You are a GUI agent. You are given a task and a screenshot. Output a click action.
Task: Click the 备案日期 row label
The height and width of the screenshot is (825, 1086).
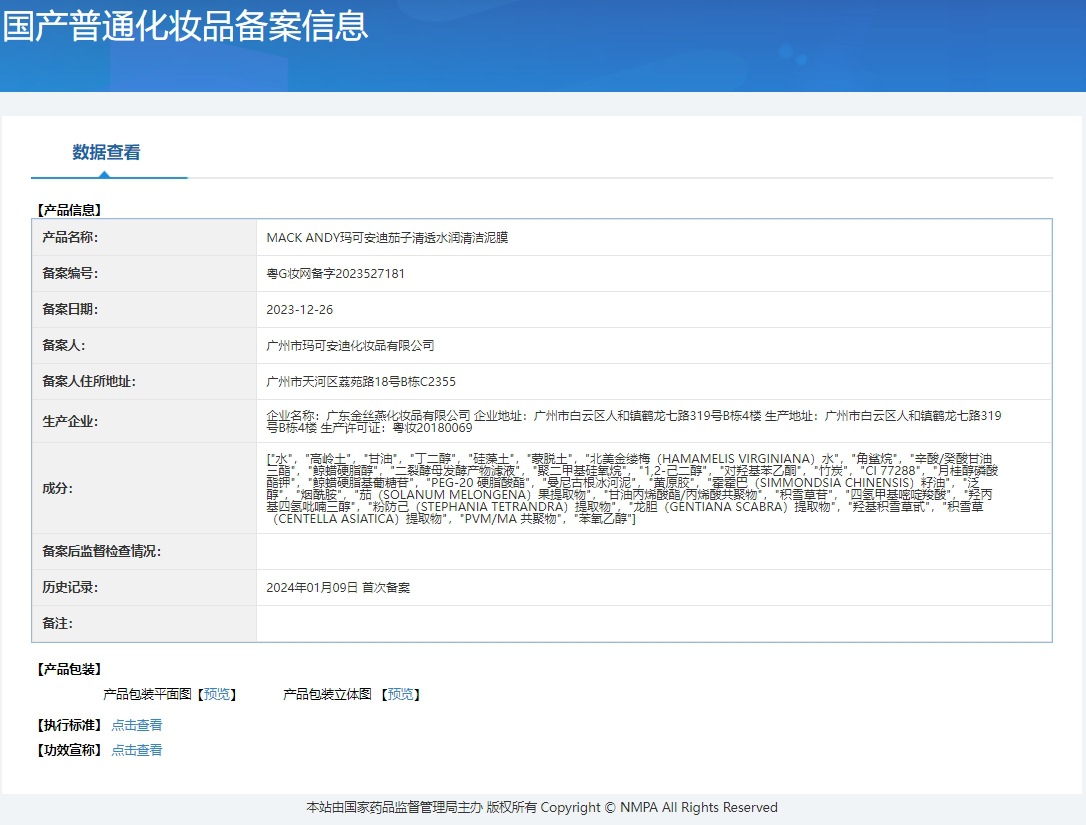click(70, 310)
